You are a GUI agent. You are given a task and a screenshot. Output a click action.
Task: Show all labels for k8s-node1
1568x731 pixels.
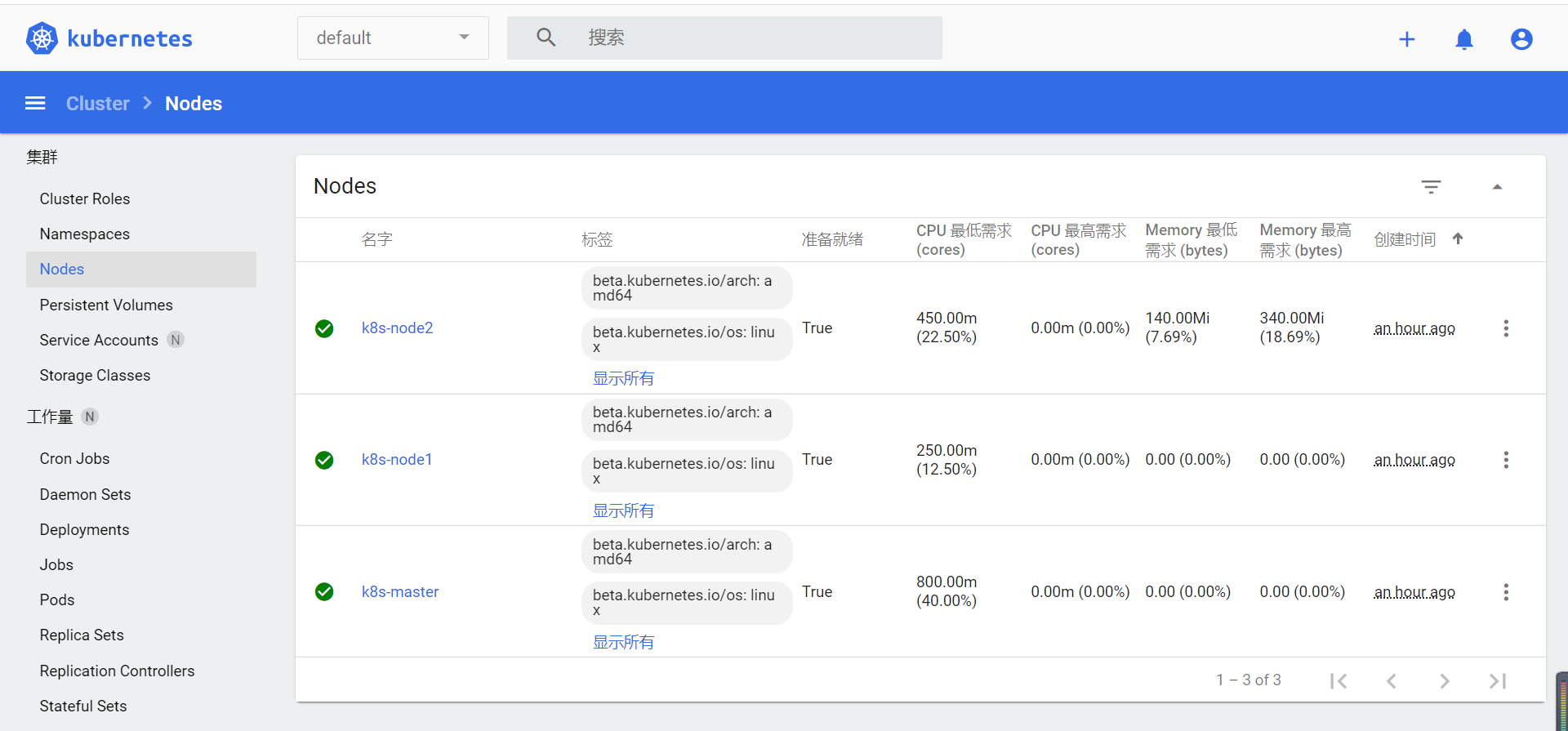[x=623, y=510]
